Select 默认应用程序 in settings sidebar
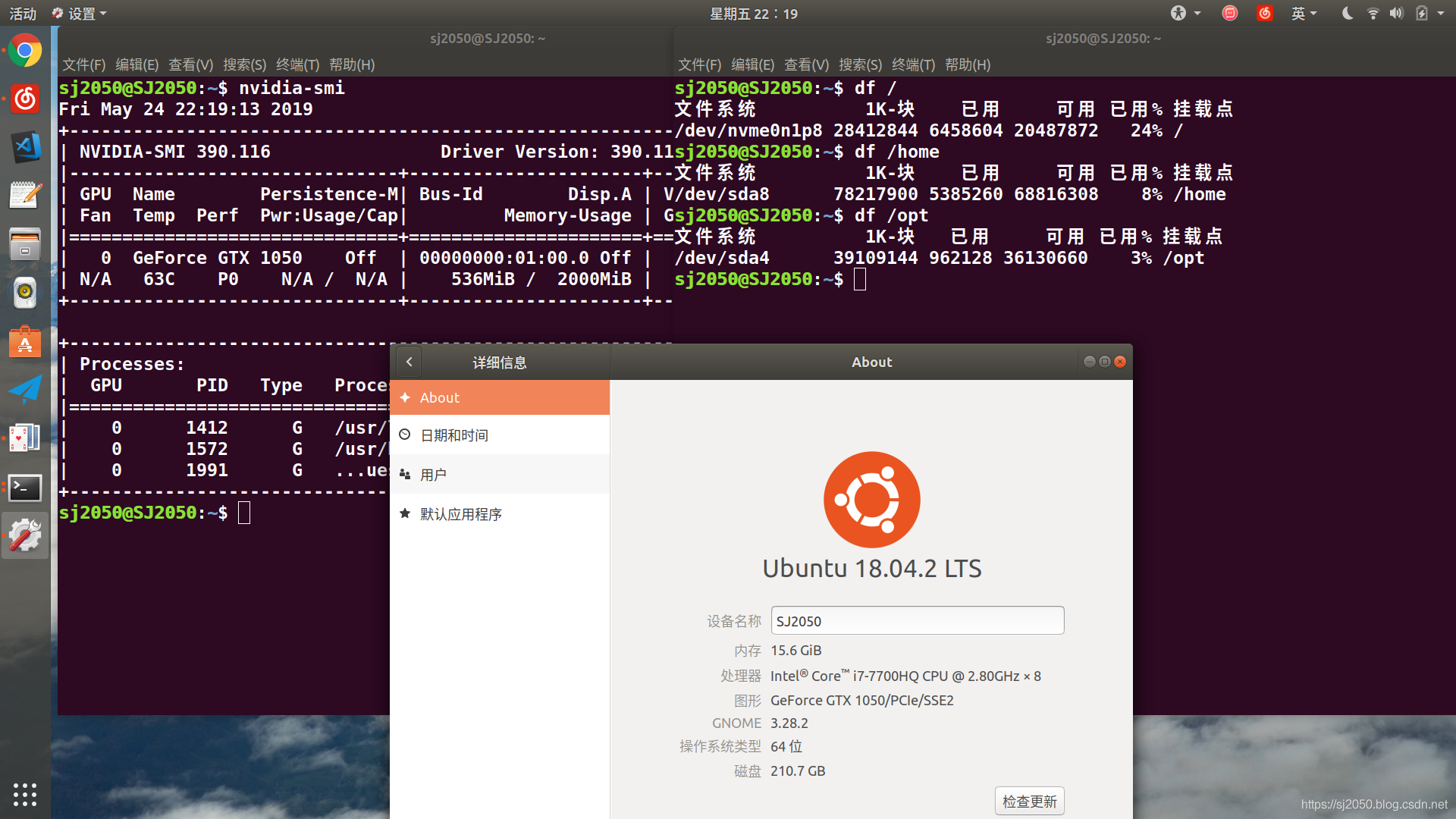 pos(500,514)
